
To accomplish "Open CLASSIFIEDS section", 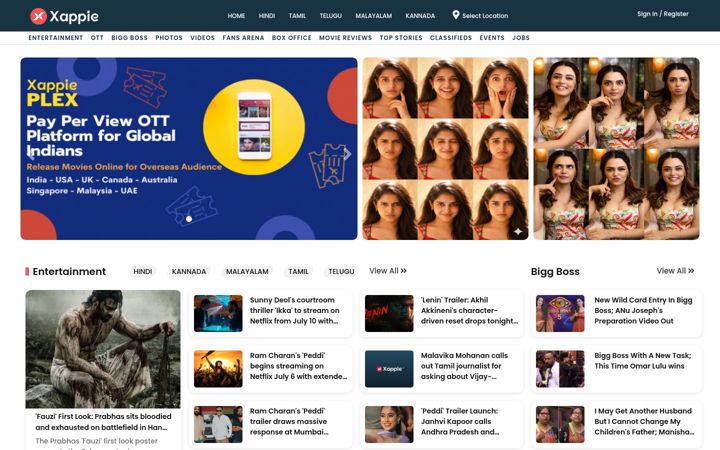I will pos(451,38).
